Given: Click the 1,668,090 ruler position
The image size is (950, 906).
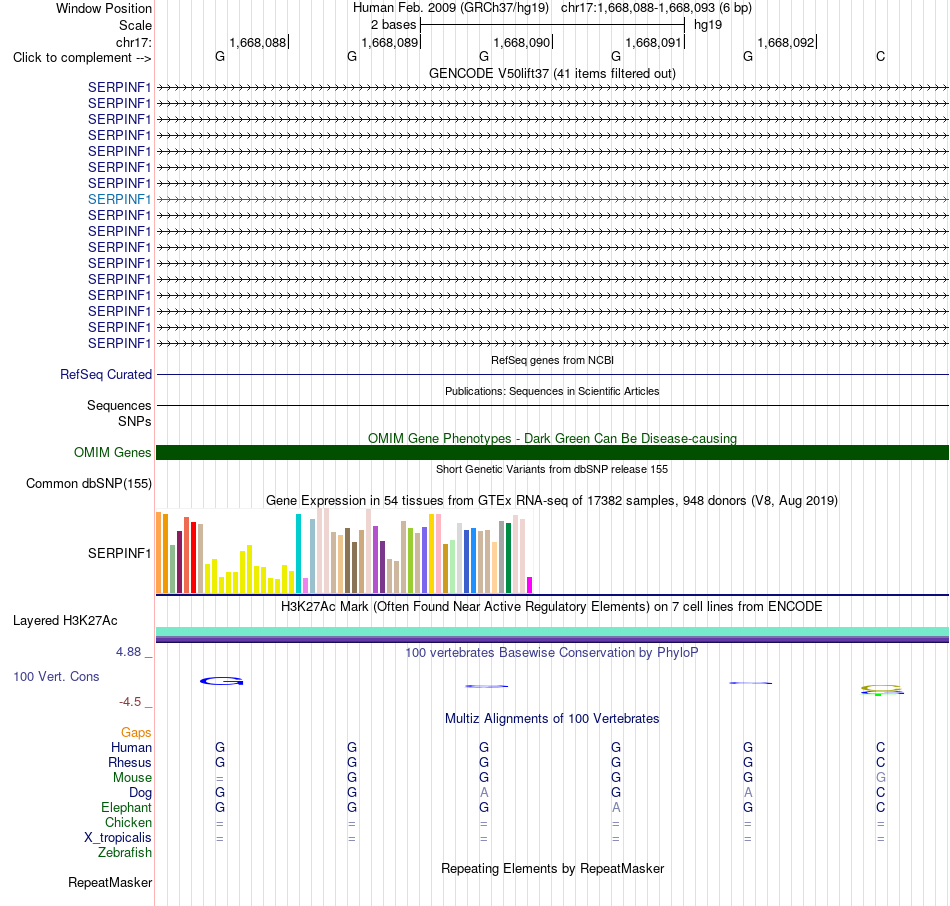Looking at the screenshot, I should [522, 42].
